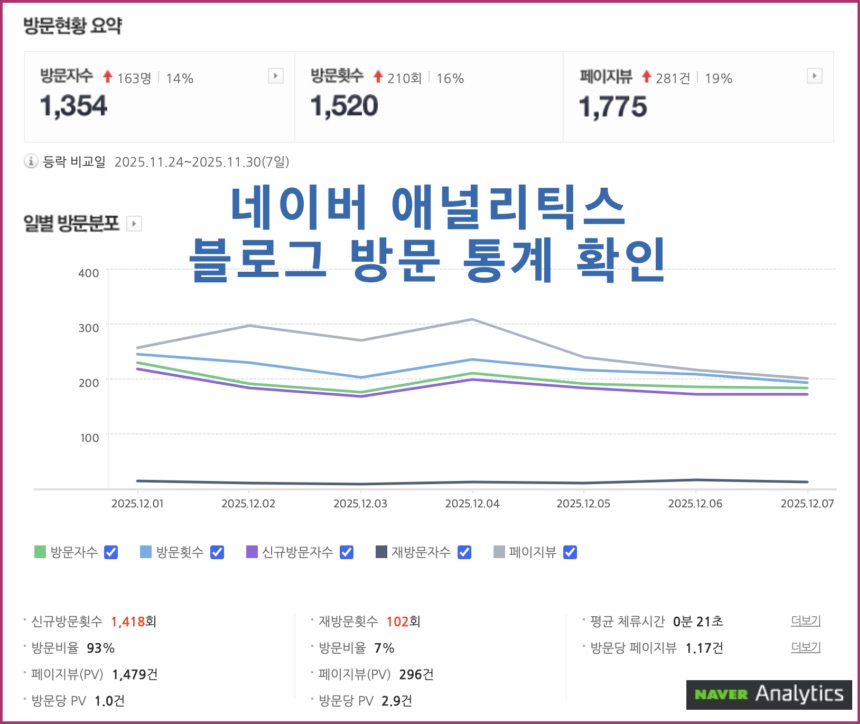Expand the 일별 방문분포 section arrow

135,224
